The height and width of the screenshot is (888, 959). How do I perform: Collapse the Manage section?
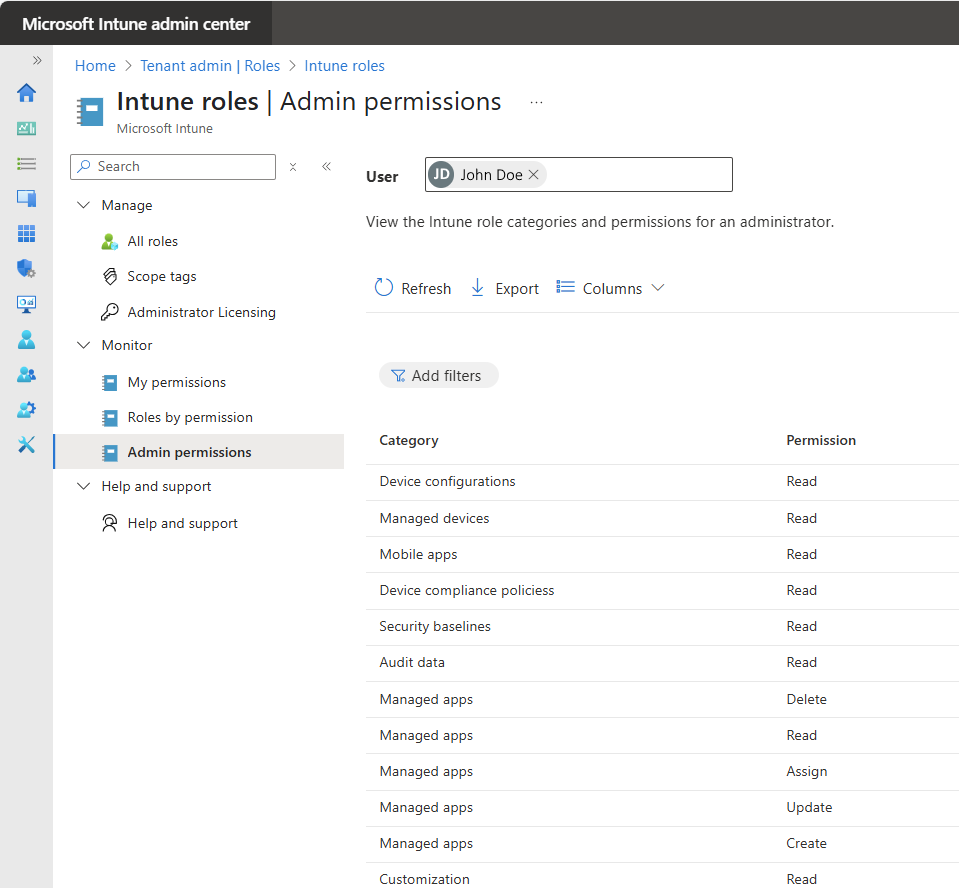coord(83,205)
